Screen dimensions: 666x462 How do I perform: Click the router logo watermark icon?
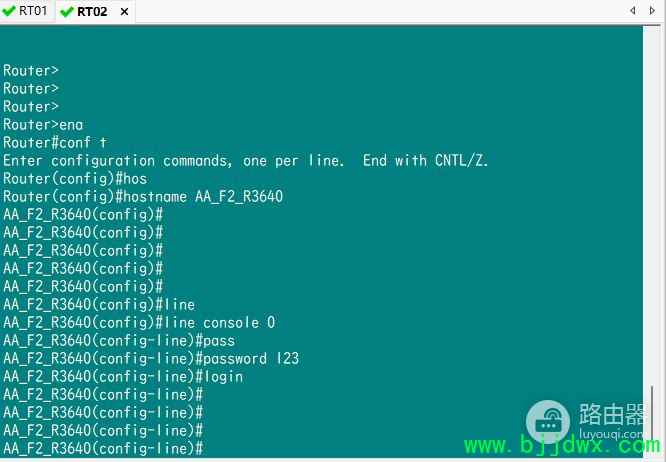coord(547,422)
